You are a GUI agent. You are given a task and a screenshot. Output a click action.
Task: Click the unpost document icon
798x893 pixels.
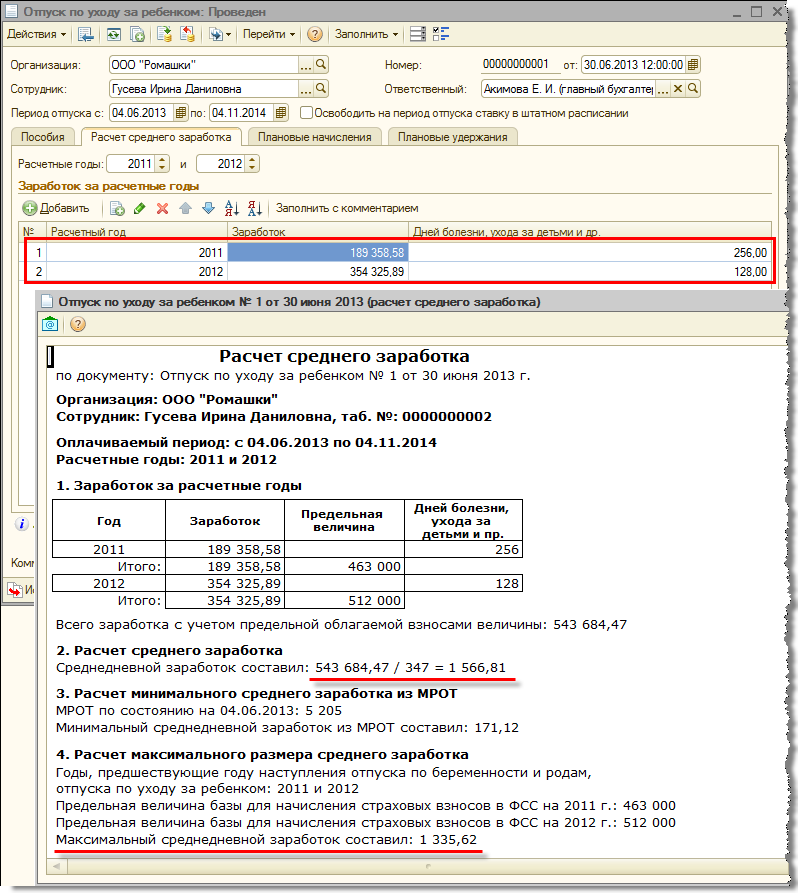point(187,34)
